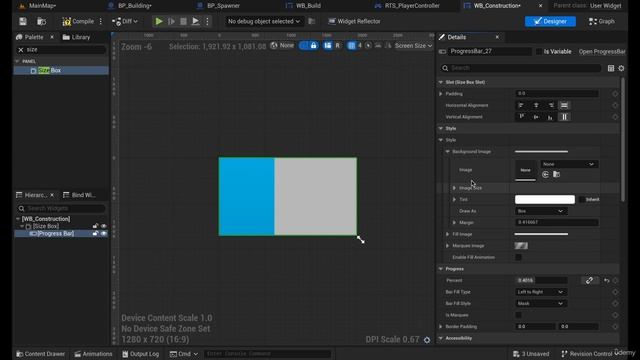Toggle the Tint Inherit checkbox
This screenshot has width=640, height=360.
[x=582, y=200]
